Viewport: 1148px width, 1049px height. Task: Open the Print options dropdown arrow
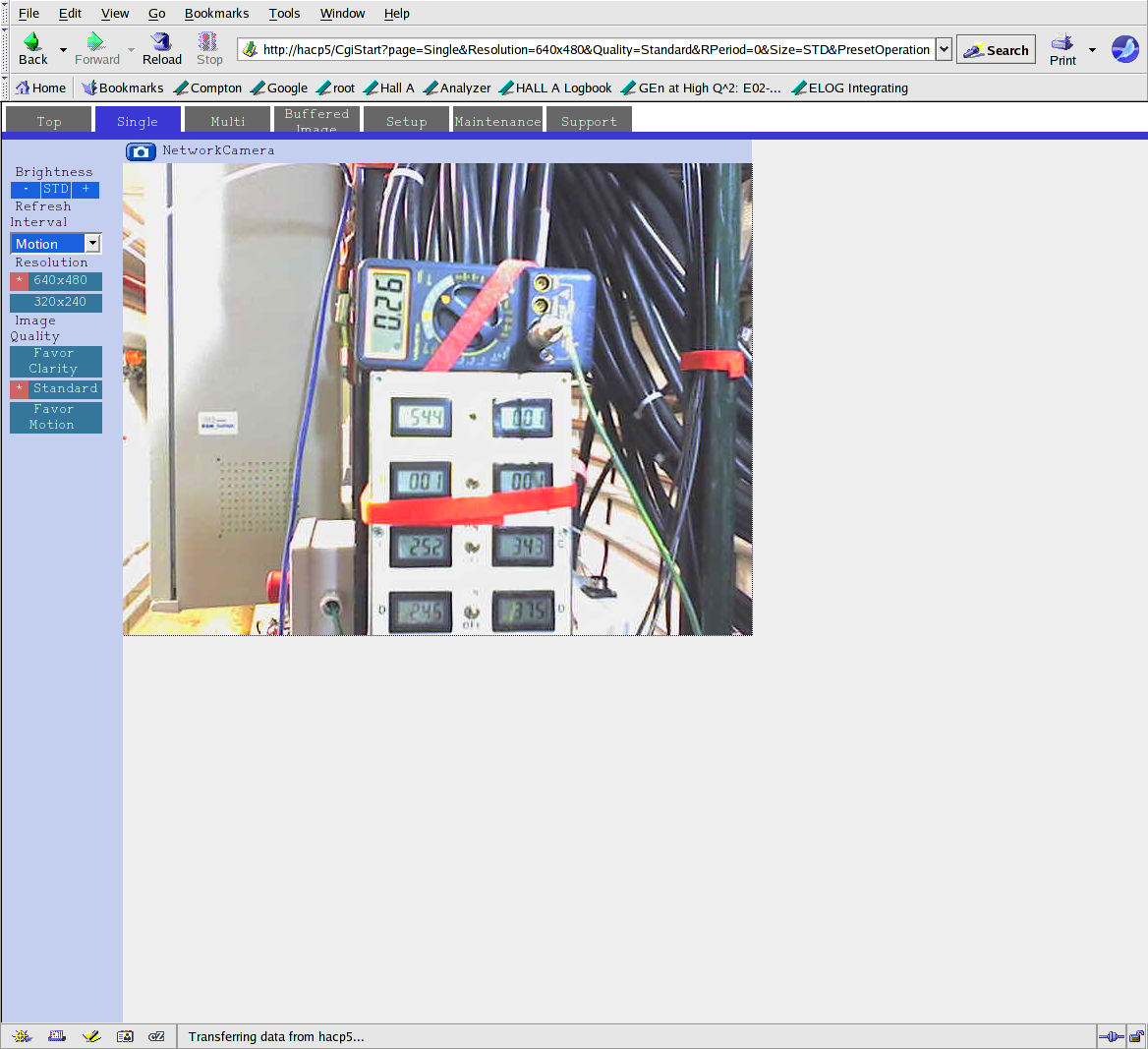pos(1092,50)
